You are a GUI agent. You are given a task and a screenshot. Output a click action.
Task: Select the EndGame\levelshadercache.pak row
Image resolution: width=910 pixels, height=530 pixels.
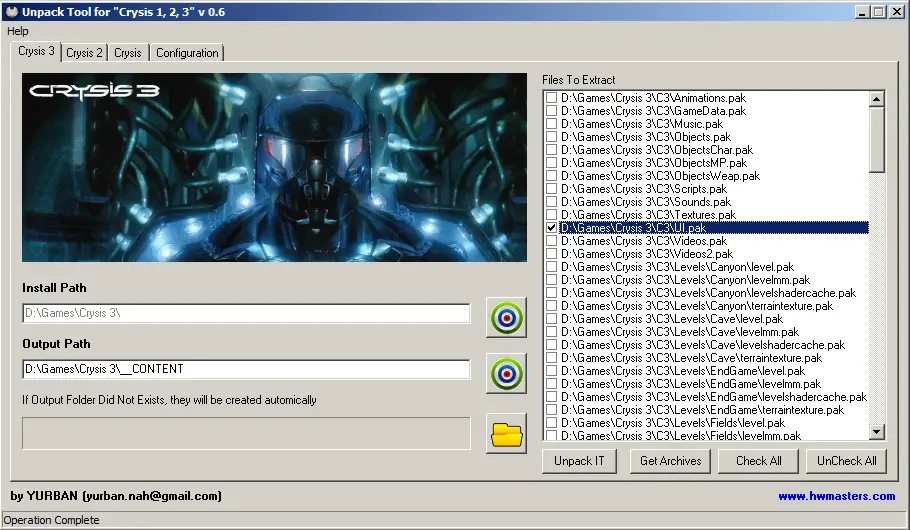tap(714, 397)
